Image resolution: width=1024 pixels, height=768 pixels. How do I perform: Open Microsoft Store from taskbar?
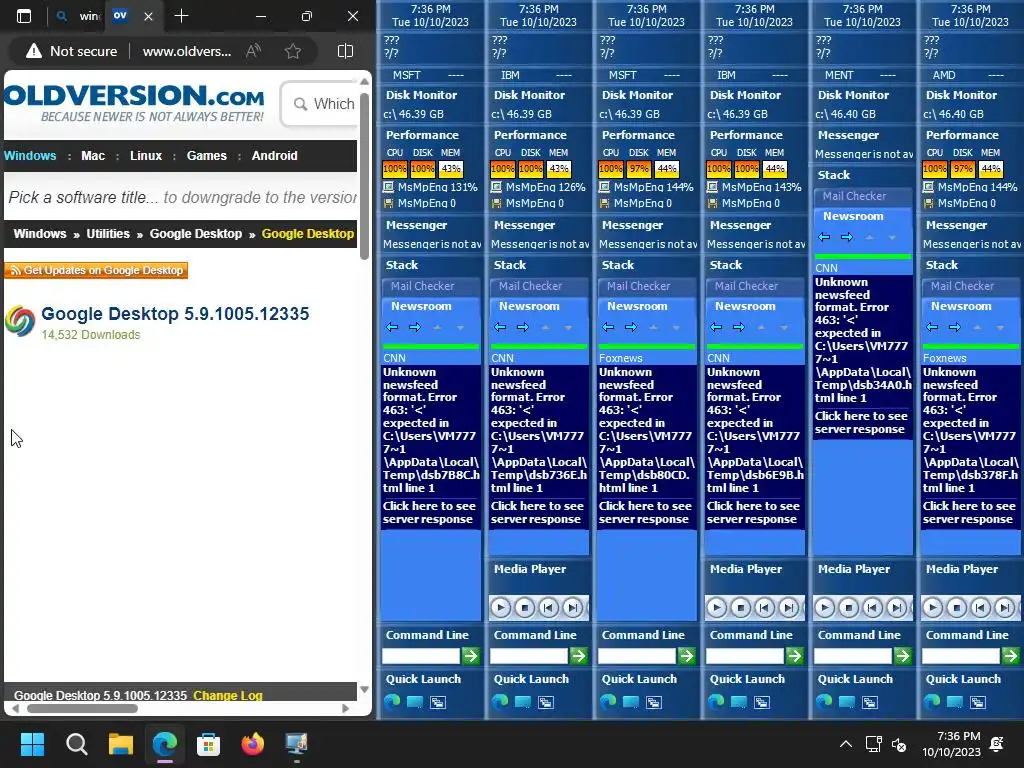pos(208,744)
